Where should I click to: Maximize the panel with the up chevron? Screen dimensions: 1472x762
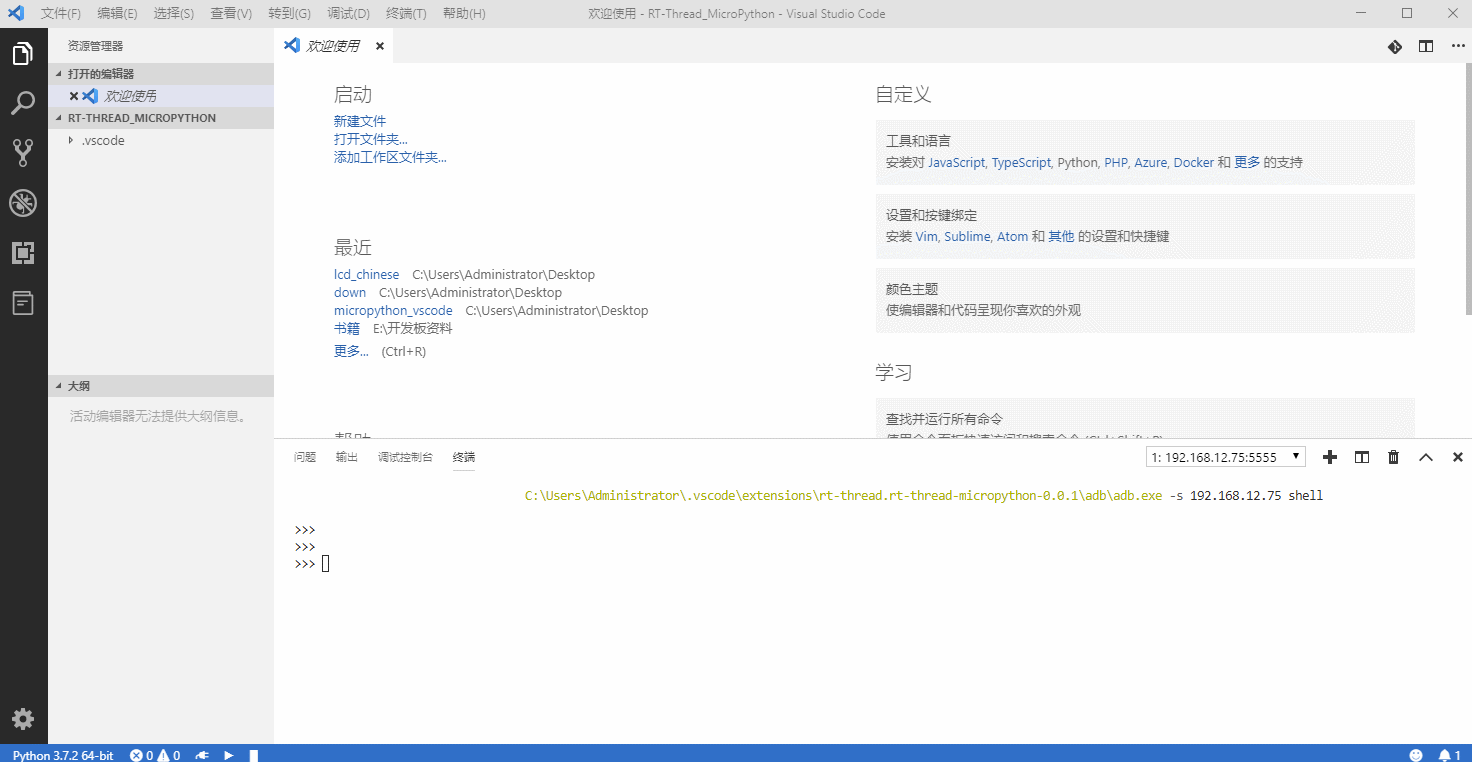[x=1426, y=457]
